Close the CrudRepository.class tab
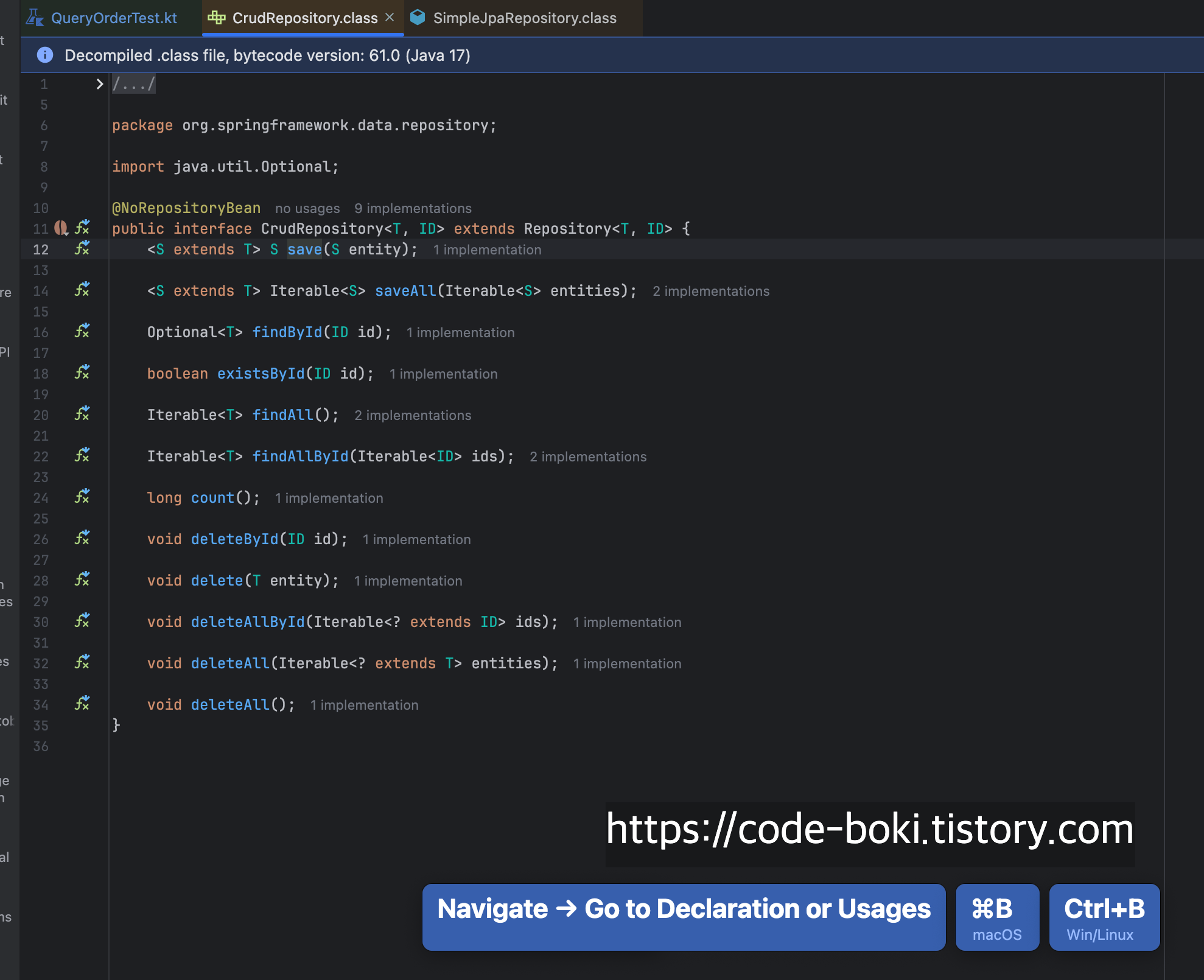This screenshot has width=1204, height=980. [390, 18]
